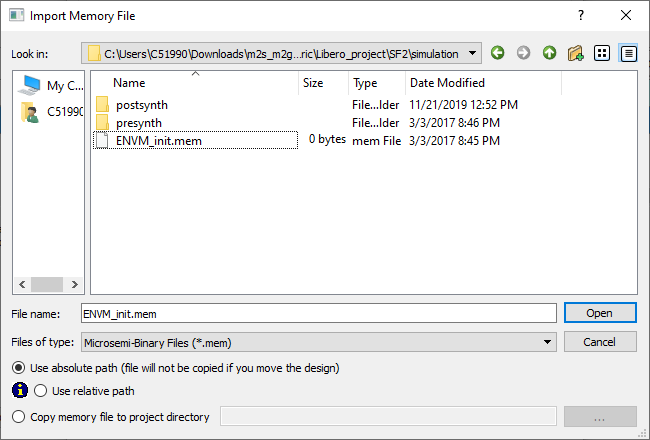Sort by the Date Modified column header

pos(447,83)
